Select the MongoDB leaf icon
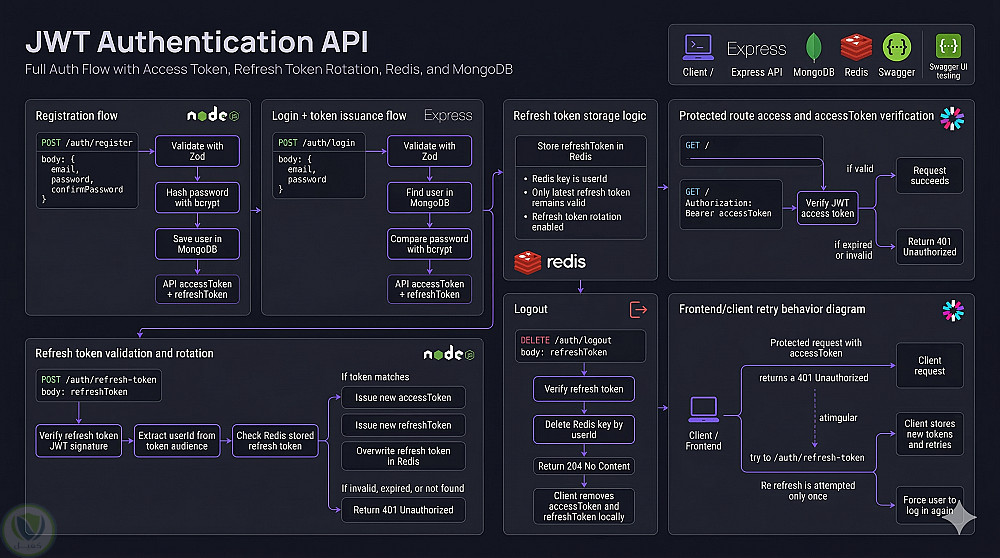Image resolution: width=1000 pixels, height=558 pixels. [x=813, y=48]
